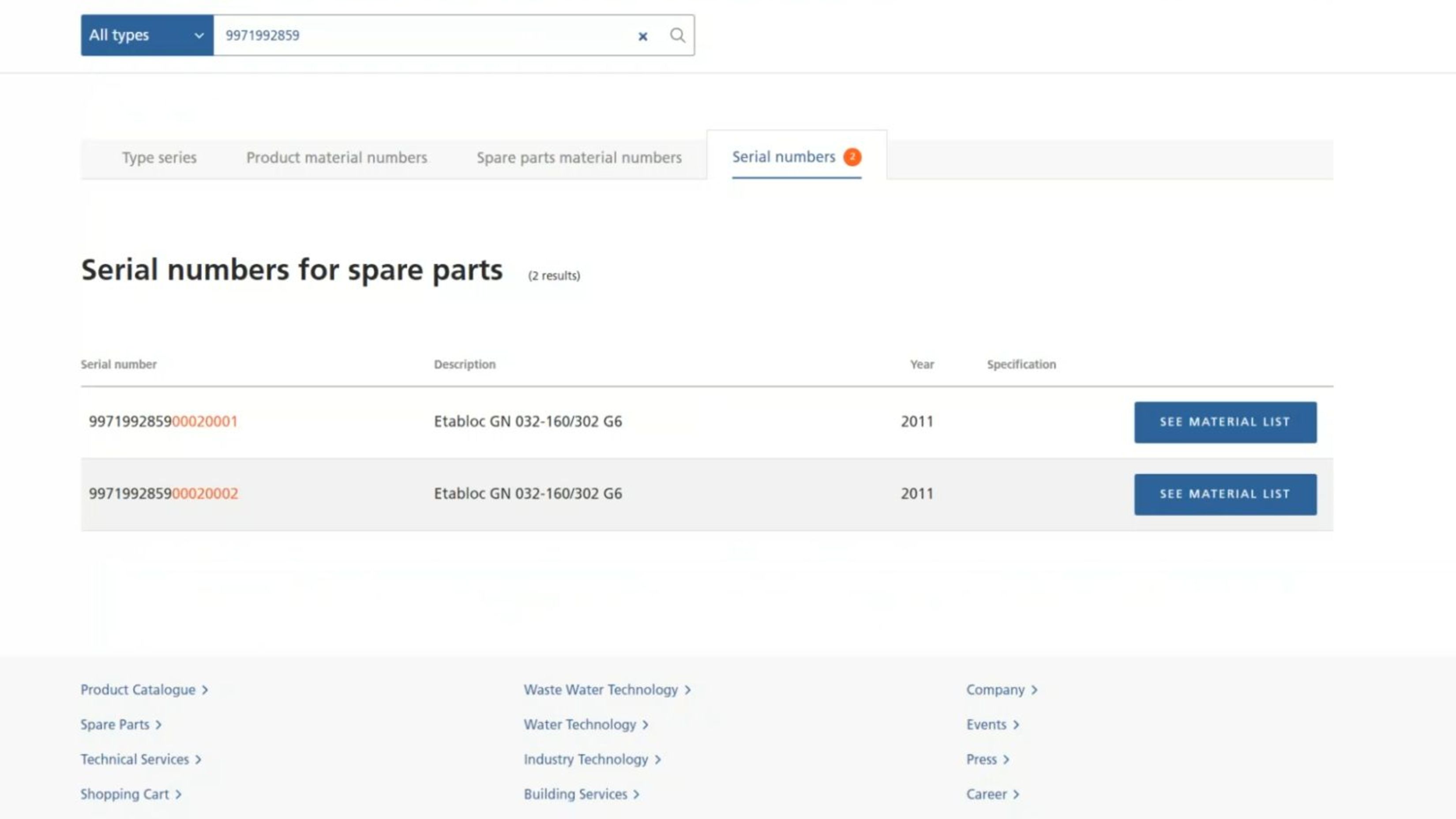Clear the search field with the X icon
Screen dimensions: 1456x819
642,36
